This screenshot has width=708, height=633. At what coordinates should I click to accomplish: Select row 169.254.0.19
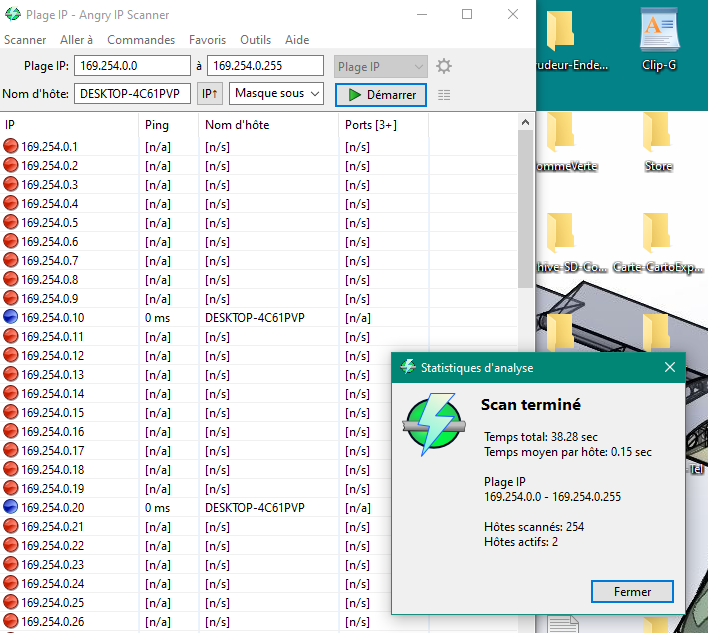pyautogui.click(x=196, y=488)
